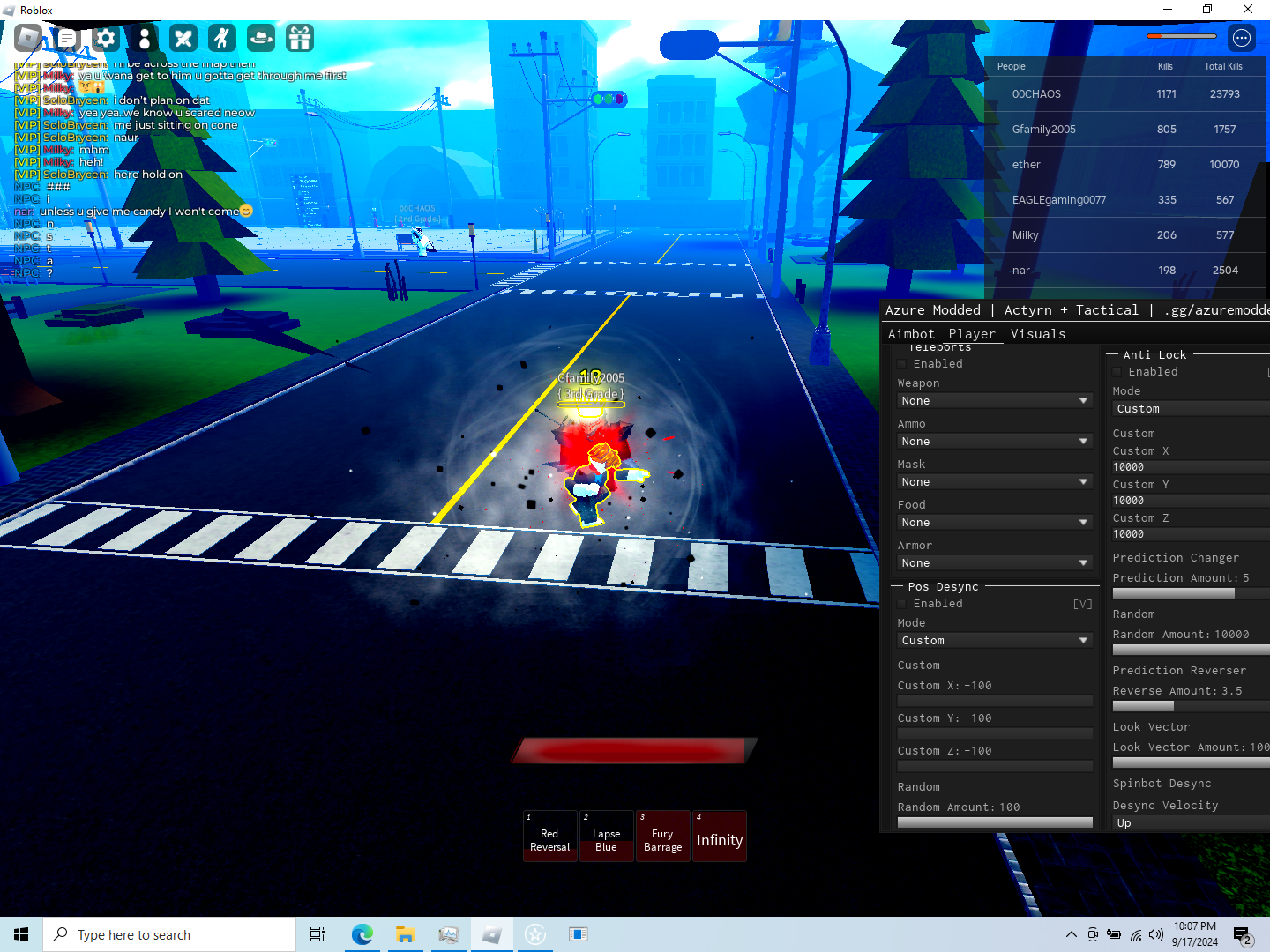Screen dimensions: 1270x952
Task: Open File Explorer from taskbar
Action: point(405,934)
